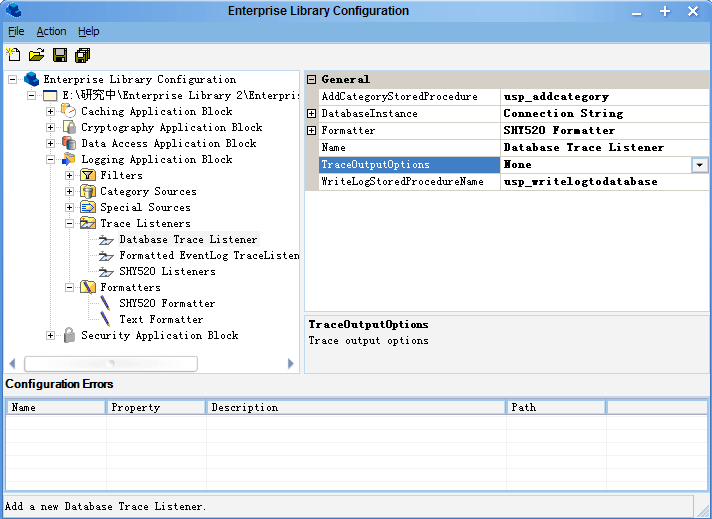Sort errors by Description column header
Viewport: 712px width, 519px height.
coord(356,407)
